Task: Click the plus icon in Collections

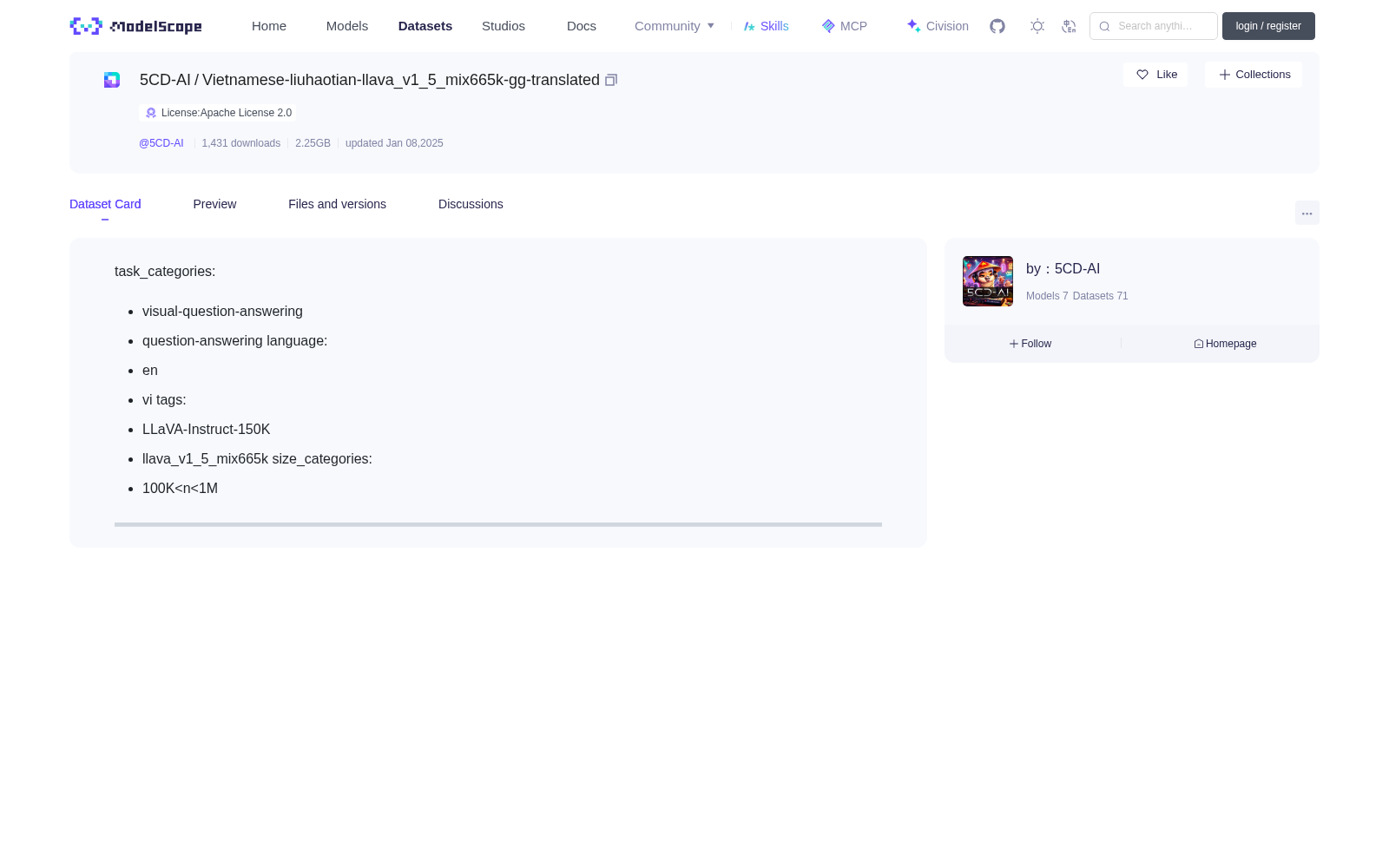Action: pos(1225,75)
